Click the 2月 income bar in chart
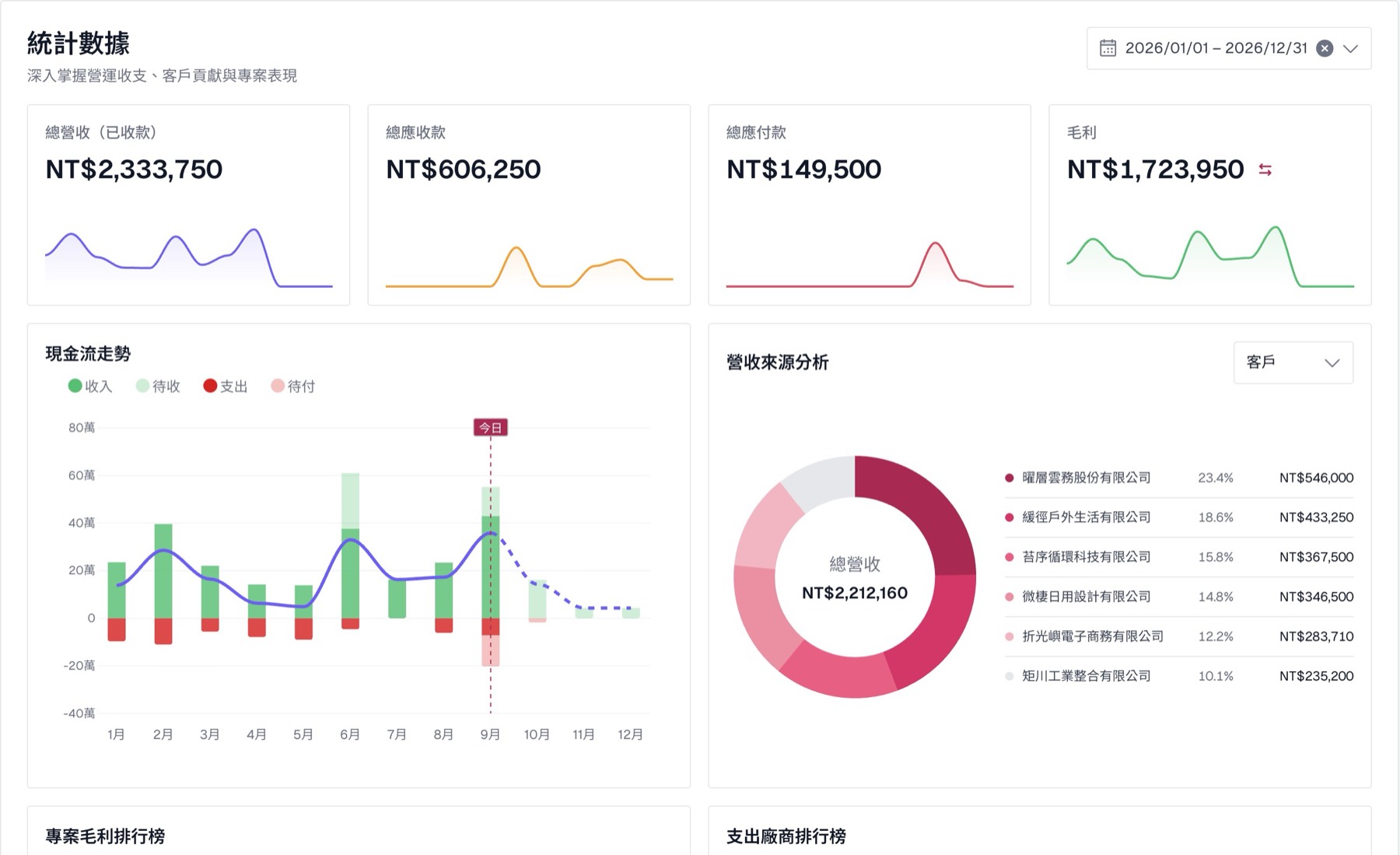The height and width of the screenshot is (855, 1400). (x=163, y=571)
